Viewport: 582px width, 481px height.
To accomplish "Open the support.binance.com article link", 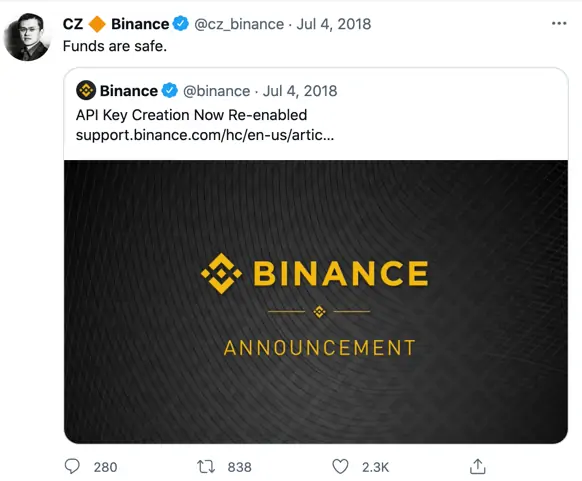I will point(205,135).
